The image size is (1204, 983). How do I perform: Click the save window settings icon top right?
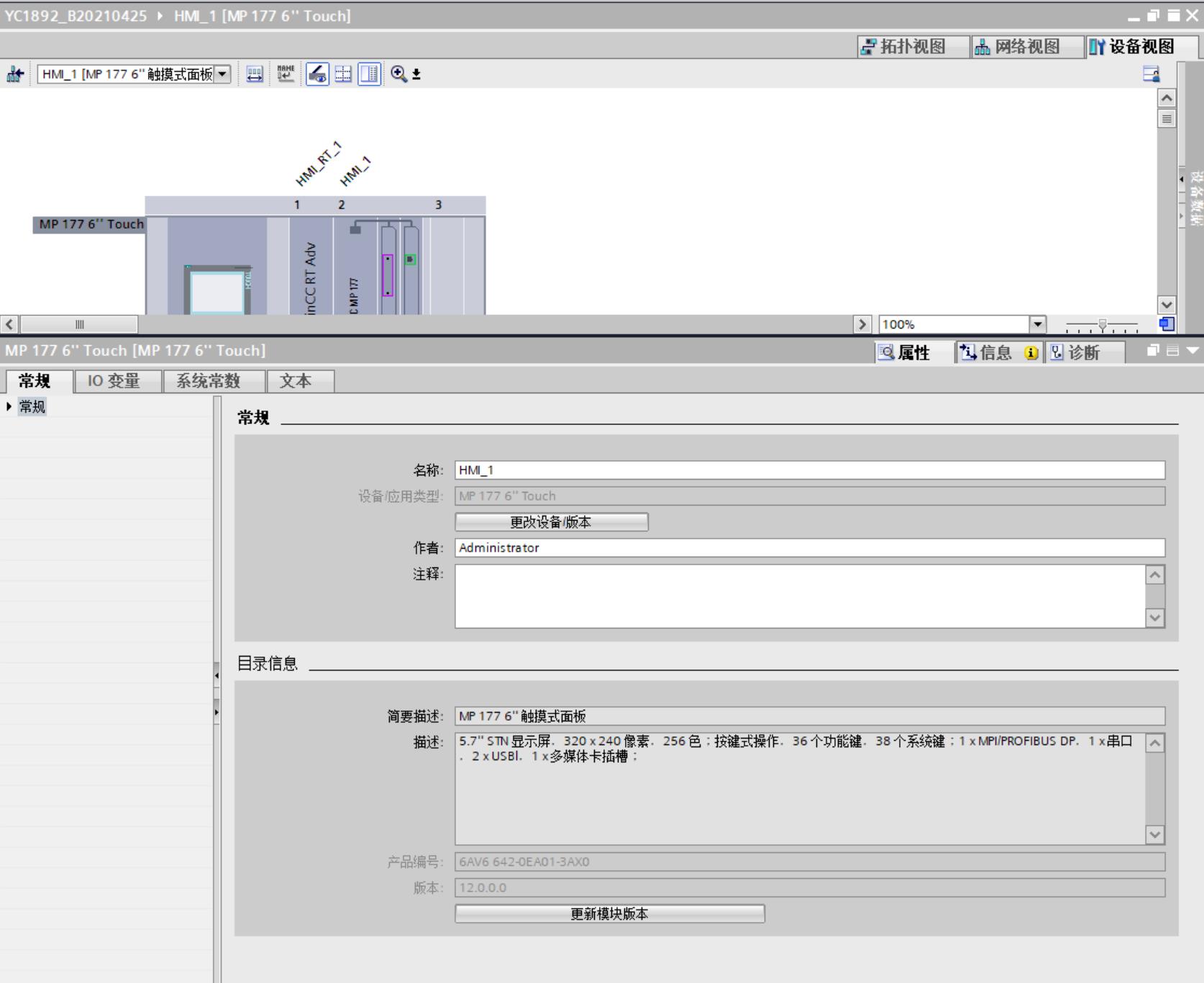[1151, 73]
